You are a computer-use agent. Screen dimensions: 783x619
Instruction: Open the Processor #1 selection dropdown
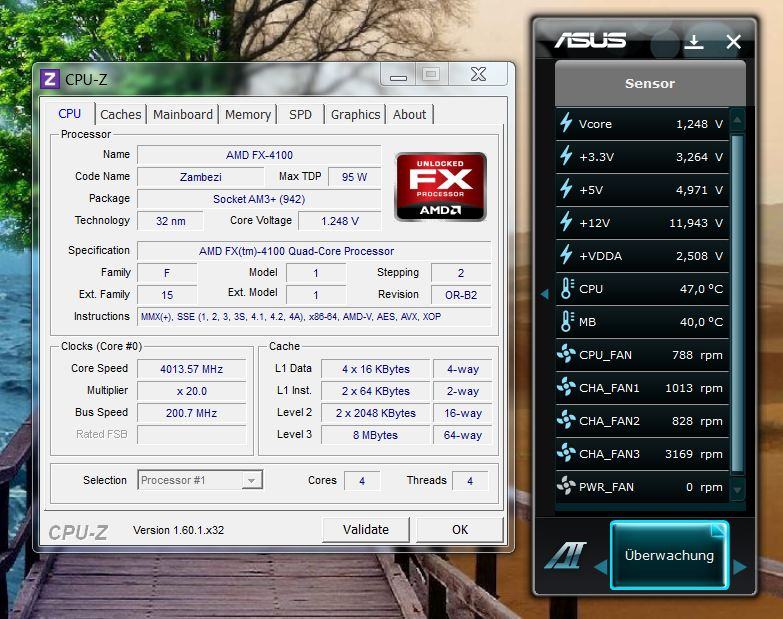click(x=200, y=480)
